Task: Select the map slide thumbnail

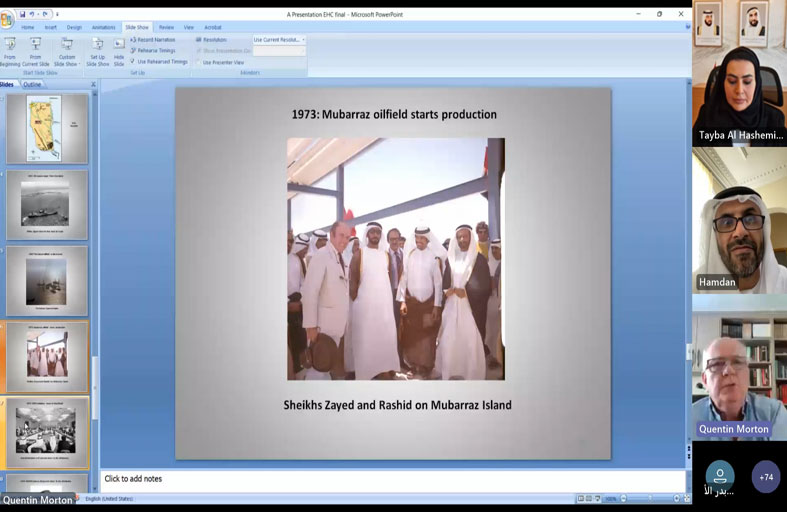Action: click(x=44, y=128)
